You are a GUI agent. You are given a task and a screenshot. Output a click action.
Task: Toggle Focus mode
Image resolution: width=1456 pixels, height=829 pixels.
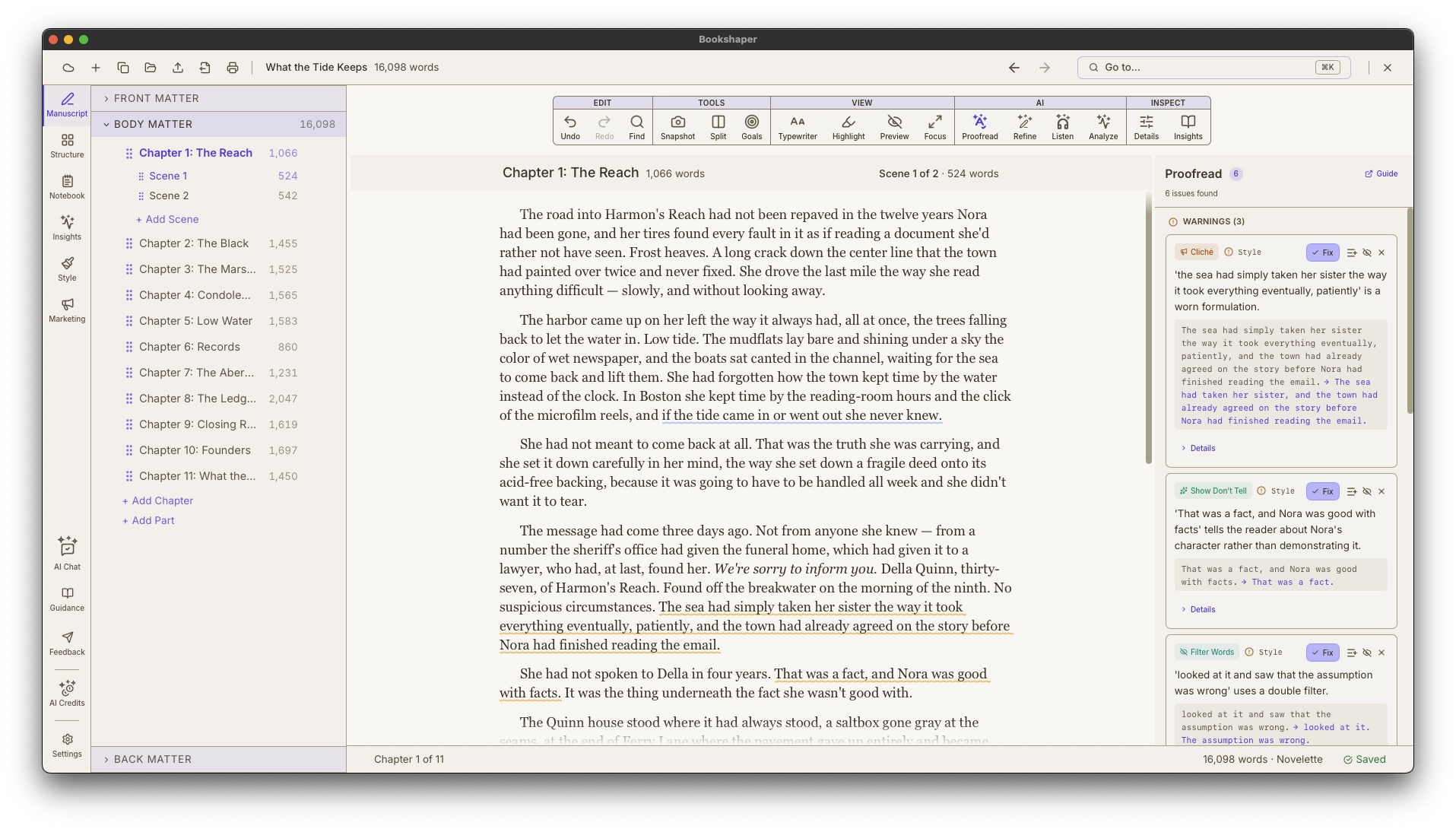[x=935, y=127]
